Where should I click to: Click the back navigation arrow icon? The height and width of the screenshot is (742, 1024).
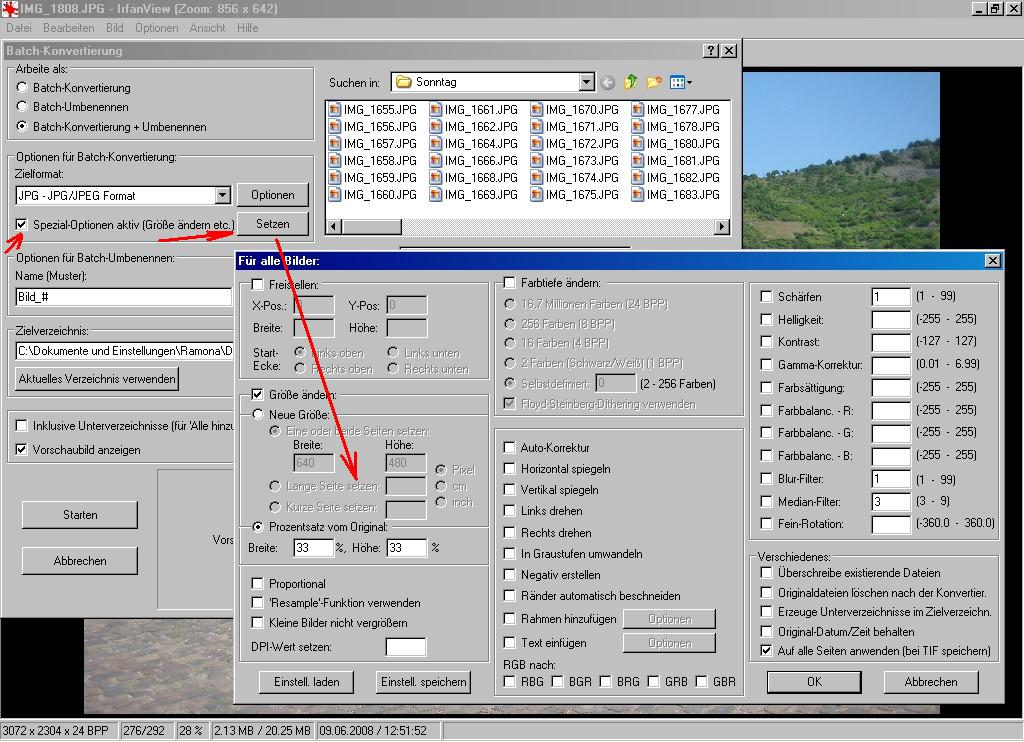point(607,82)
